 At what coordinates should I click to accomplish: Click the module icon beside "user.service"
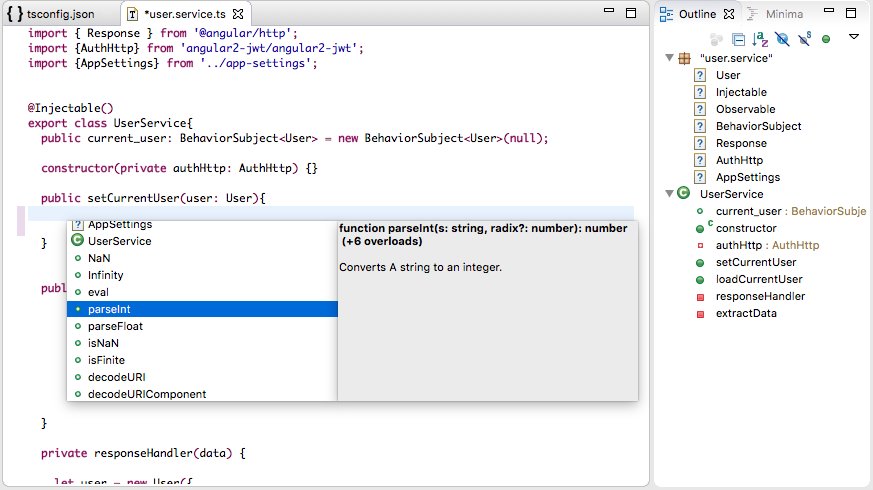(685, 58)
